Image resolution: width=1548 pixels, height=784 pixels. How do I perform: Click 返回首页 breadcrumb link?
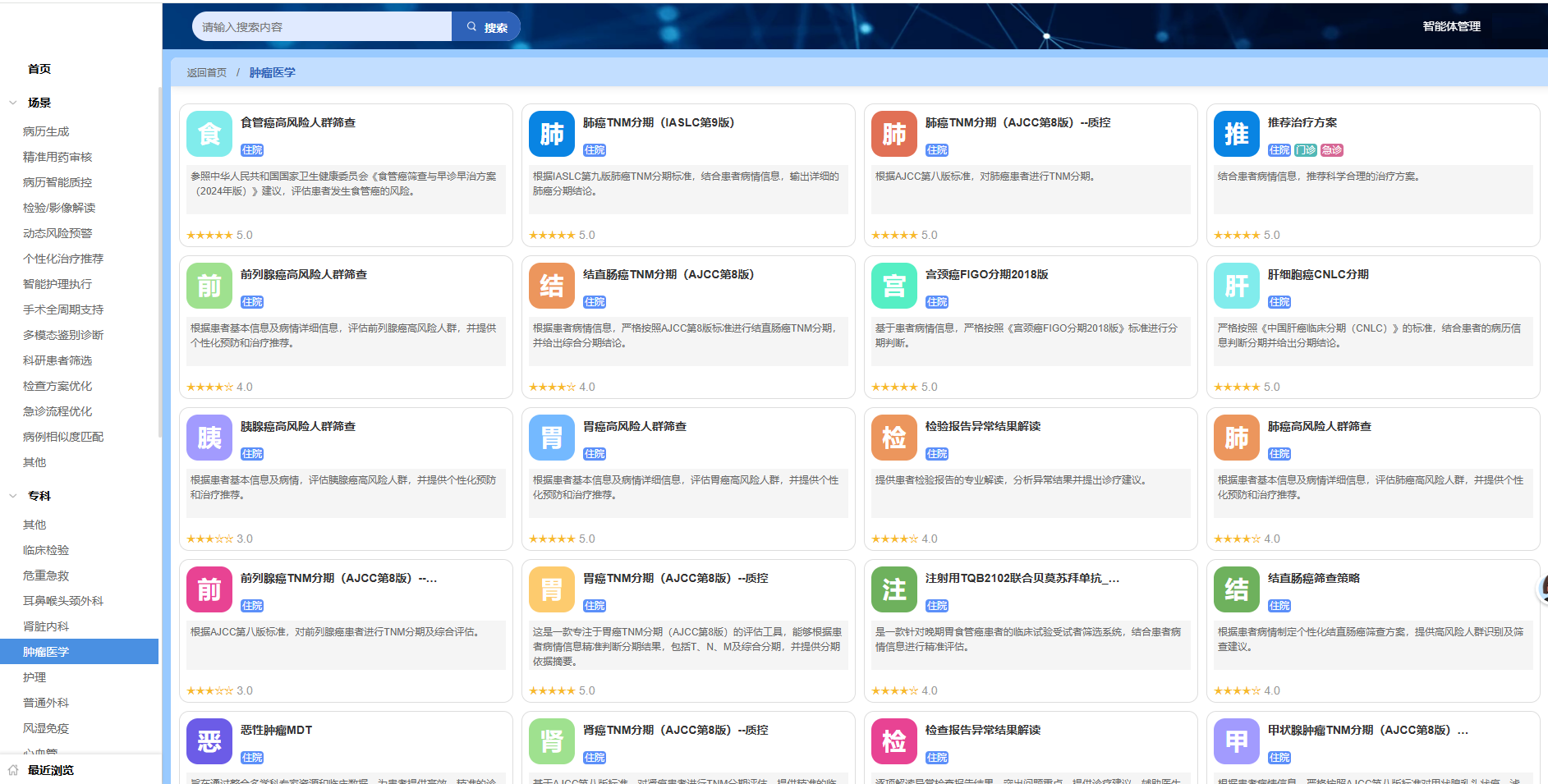[206, 72]
